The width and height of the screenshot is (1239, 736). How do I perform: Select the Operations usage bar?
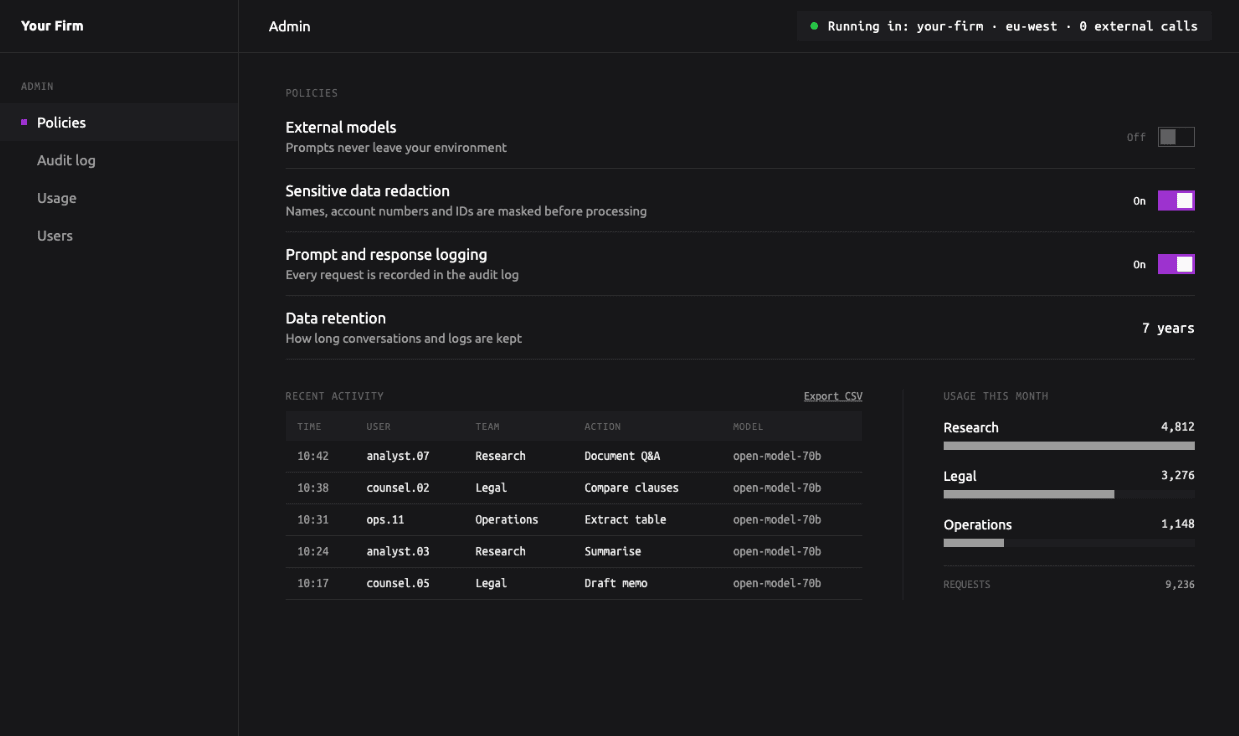(x=1069, y=543)
